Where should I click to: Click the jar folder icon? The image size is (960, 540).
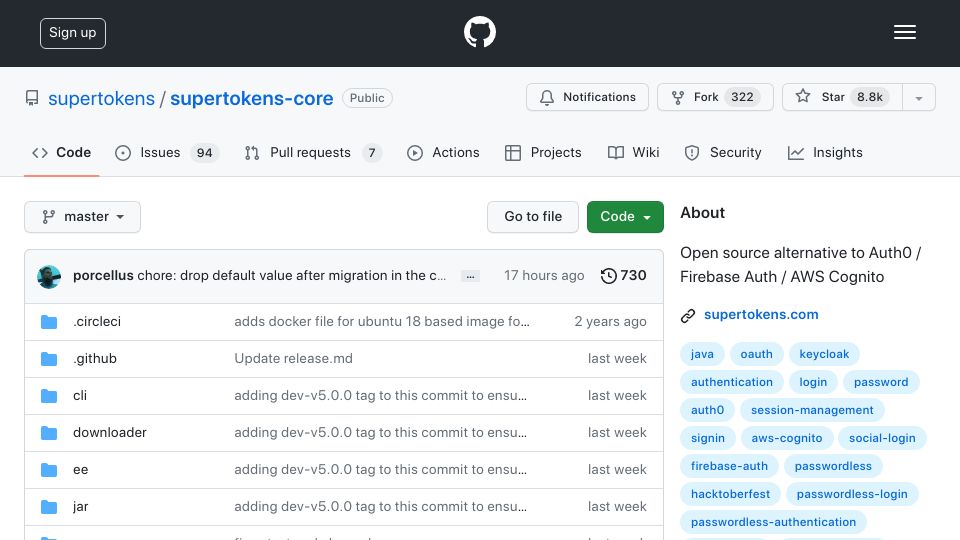(x=49, y=507)
